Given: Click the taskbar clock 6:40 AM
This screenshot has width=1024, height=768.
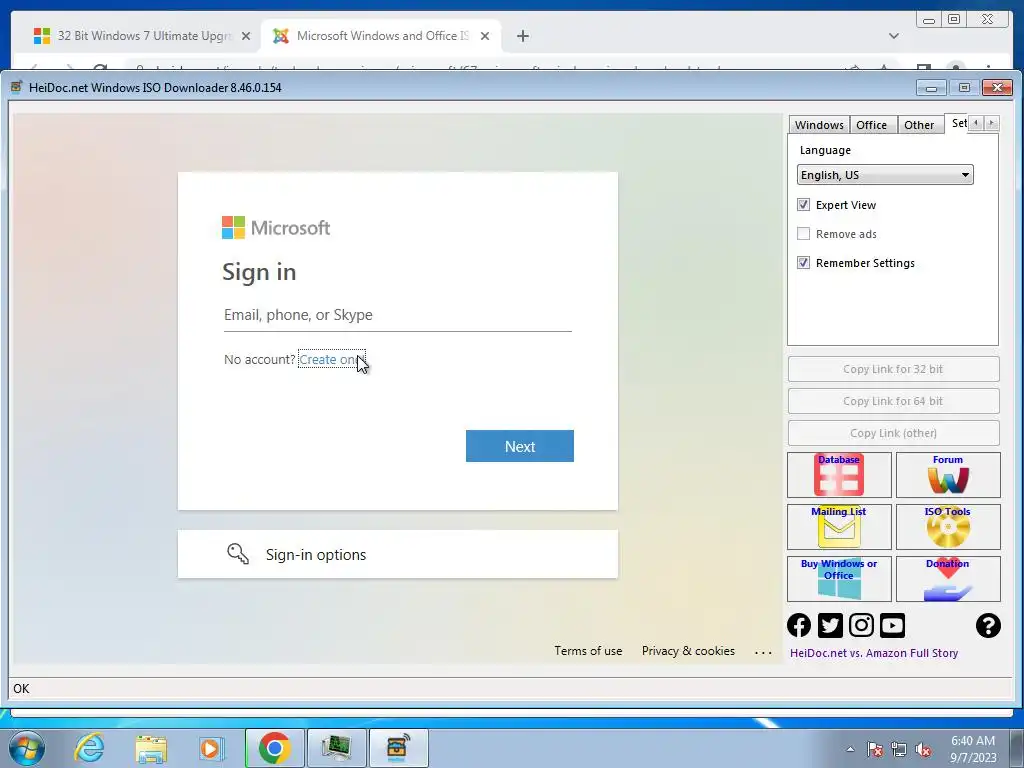Looking at the screenshot, I should (x=973, y=748).
